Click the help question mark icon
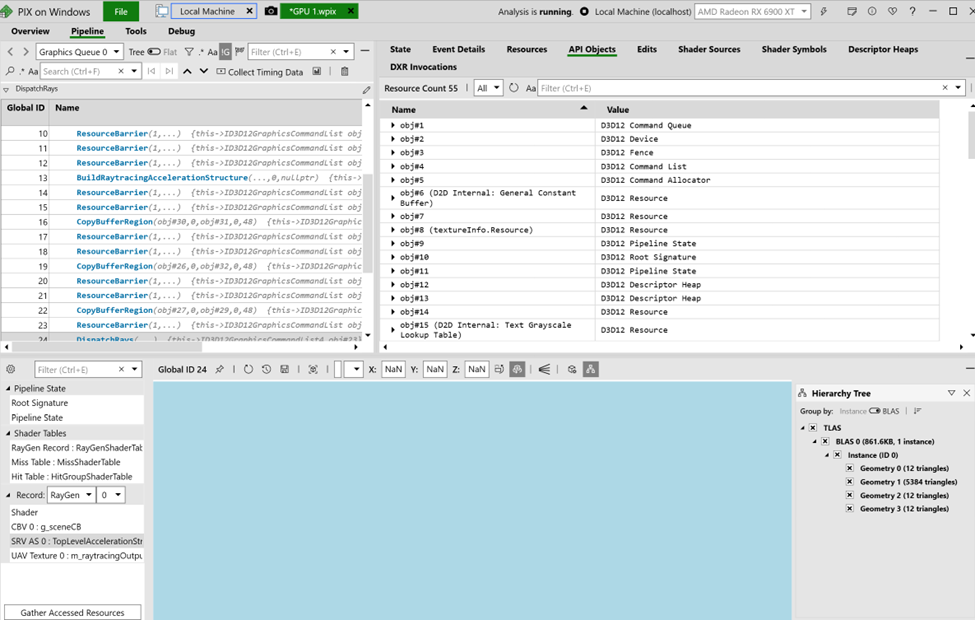Image resolution: width=975 pixels, height=620 pixels. tap(911, 12)
